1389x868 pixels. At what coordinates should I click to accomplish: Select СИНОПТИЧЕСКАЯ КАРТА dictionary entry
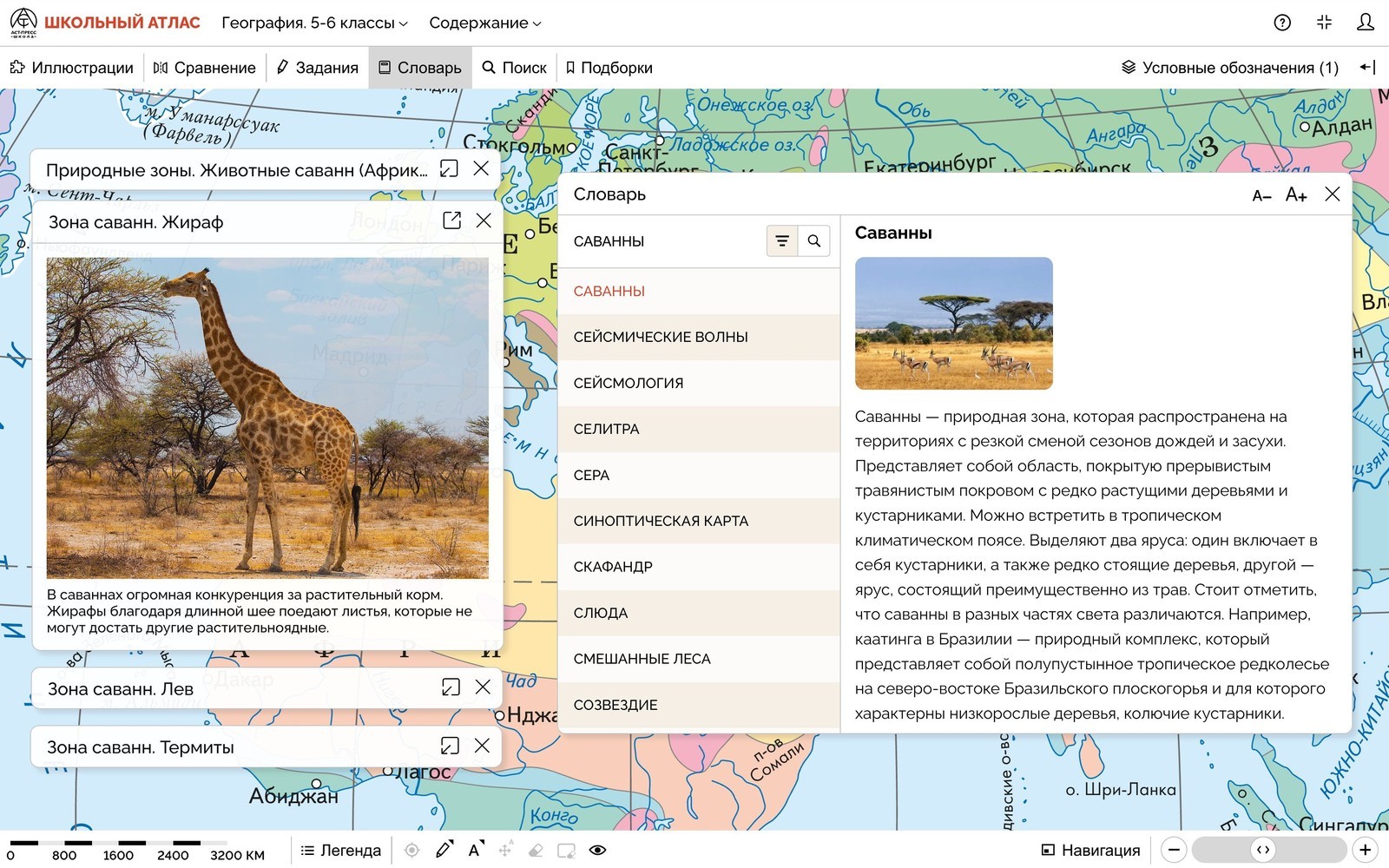click(699, 522)
